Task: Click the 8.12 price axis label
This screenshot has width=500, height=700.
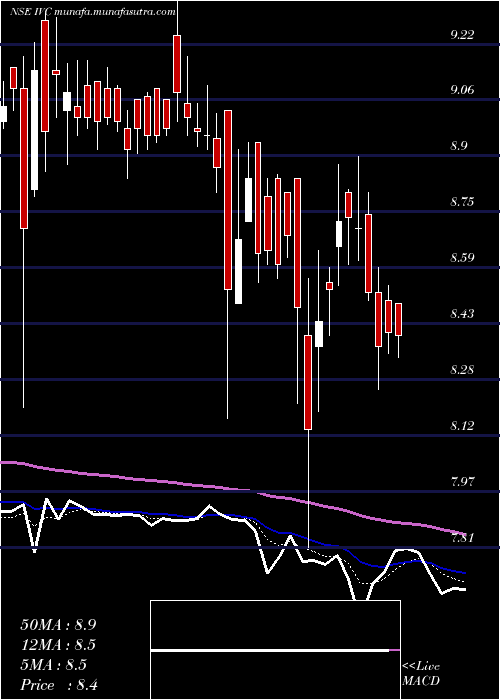Action: (462, 425)
